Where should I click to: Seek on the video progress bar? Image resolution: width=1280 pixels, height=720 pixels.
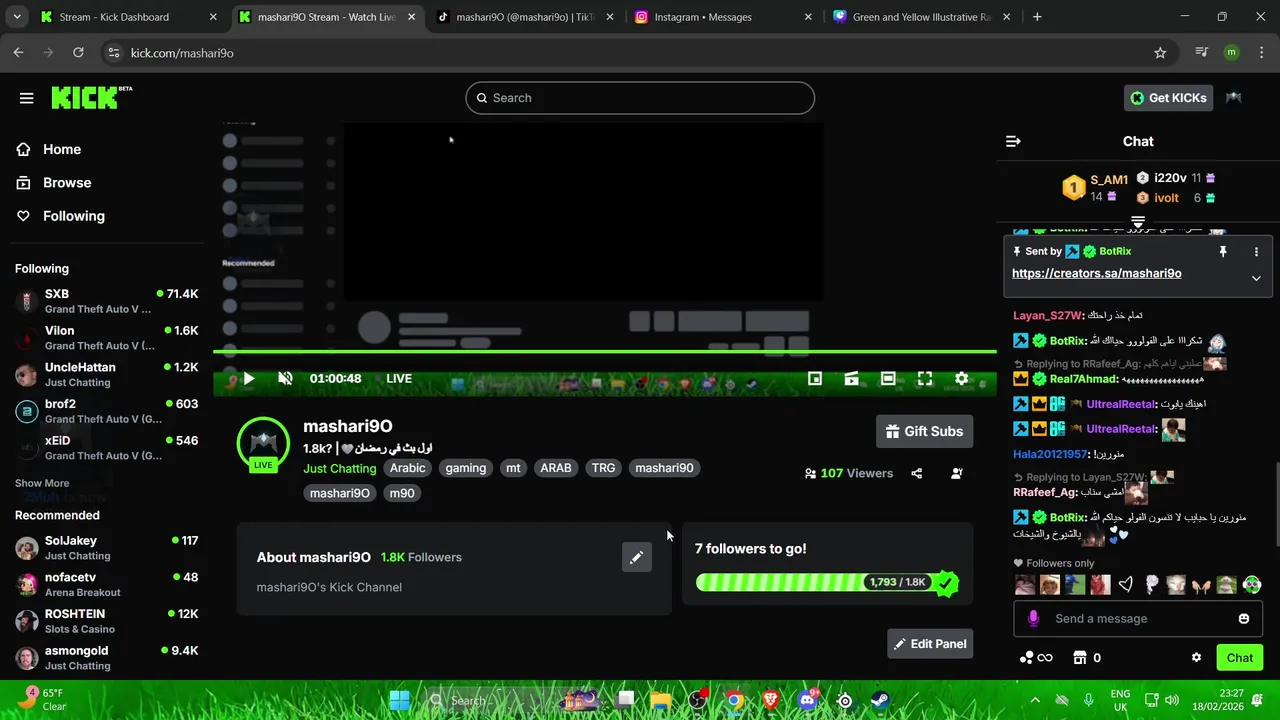click(x=605, y=352)
